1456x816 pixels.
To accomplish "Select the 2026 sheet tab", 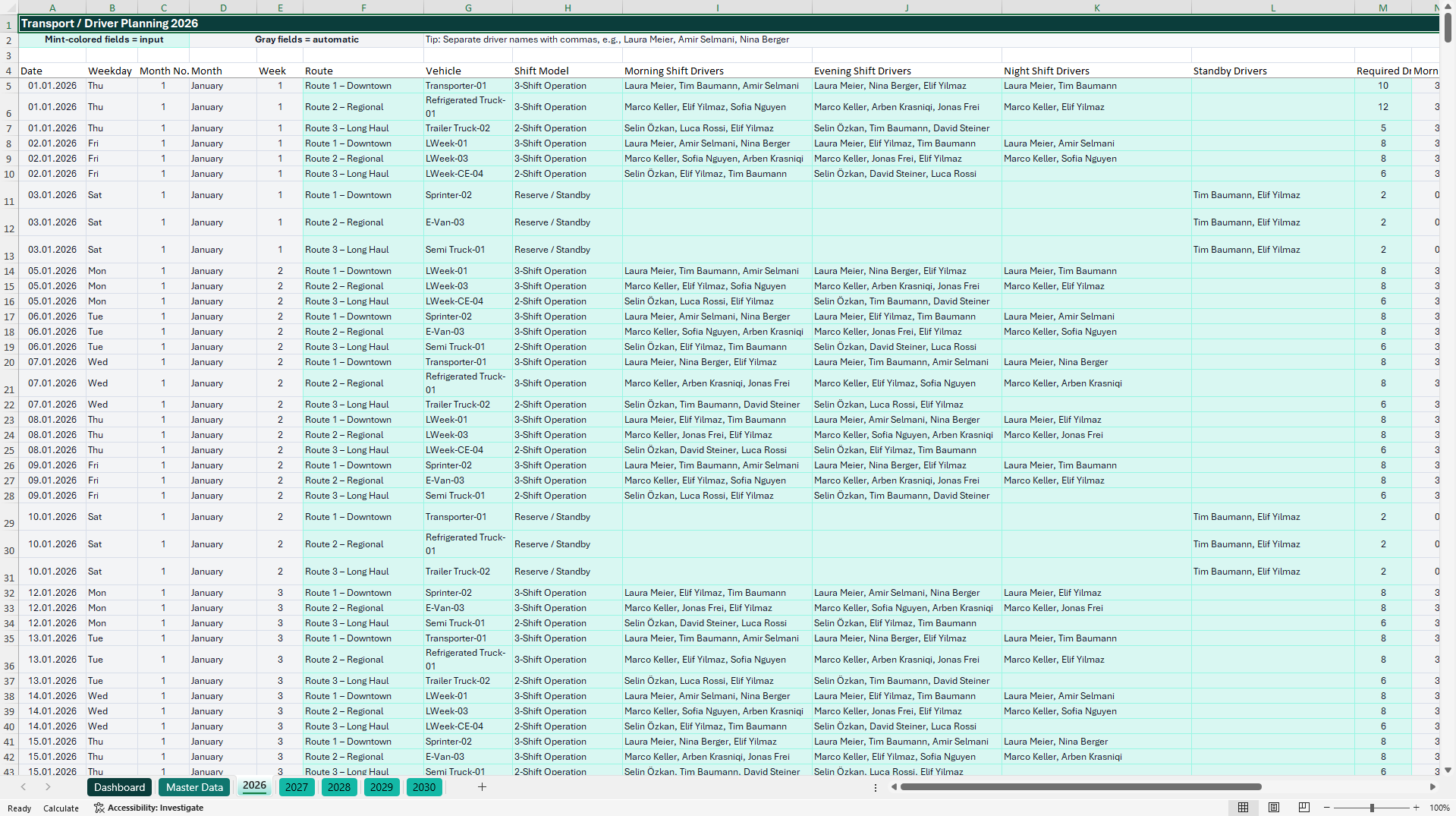I will point(254,786).
